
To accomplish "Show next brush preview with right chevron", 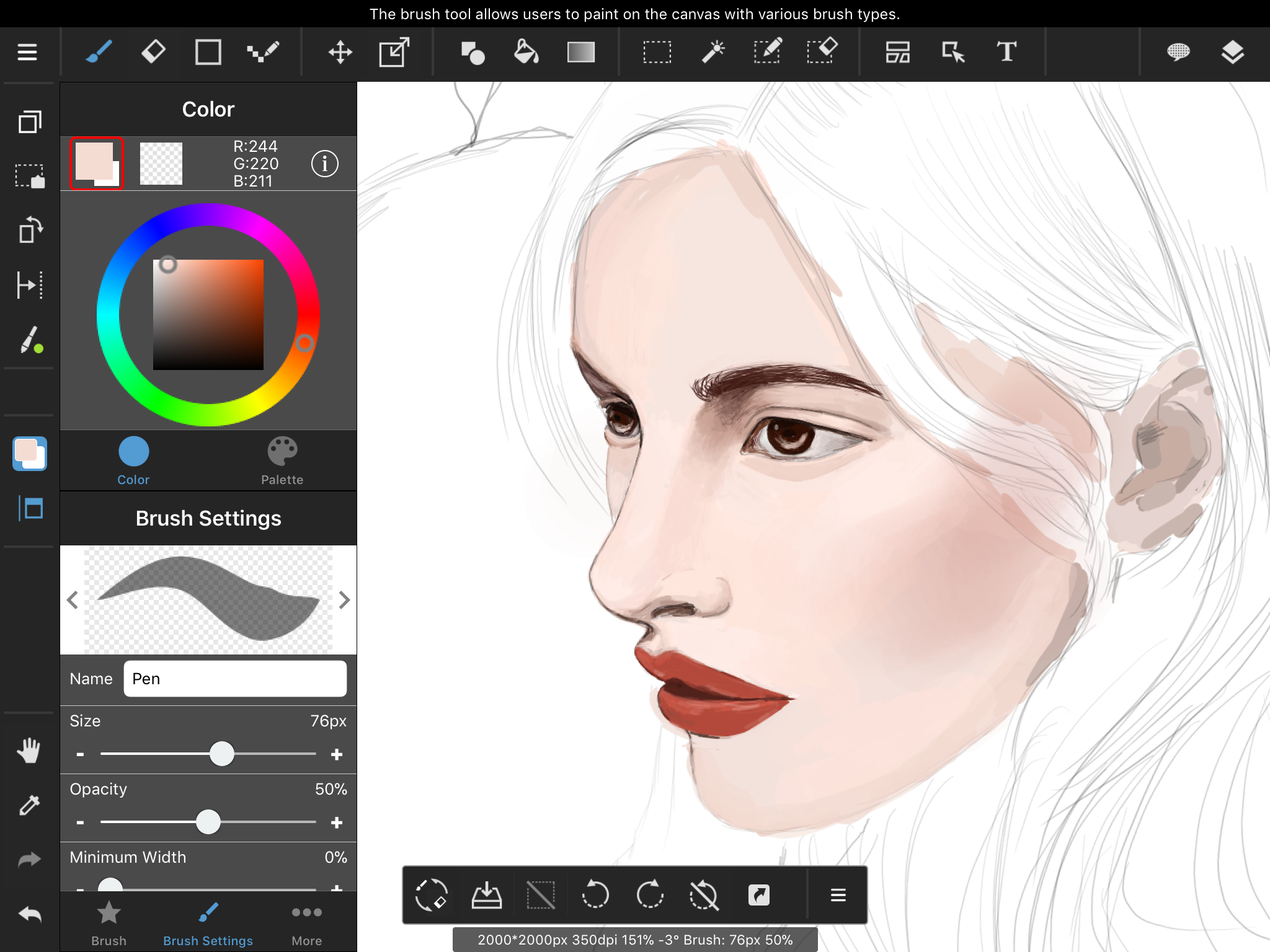I will (345, 600).
